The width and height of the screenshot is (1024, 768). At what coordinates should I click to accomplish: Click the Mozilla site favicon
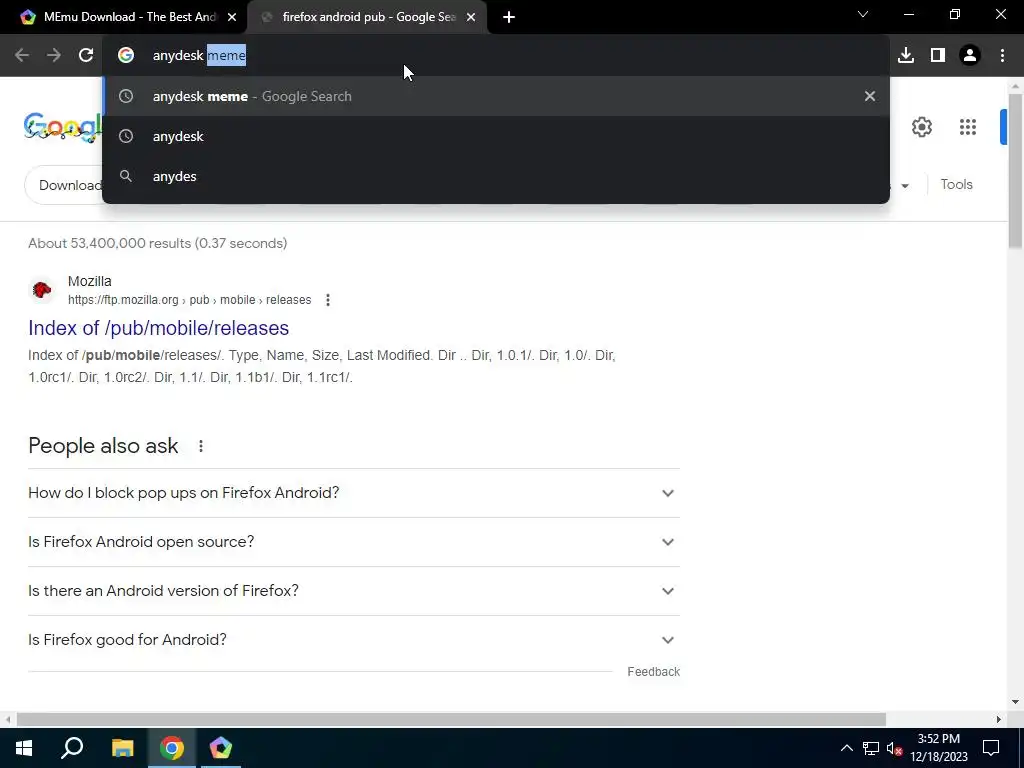(42, 289)
